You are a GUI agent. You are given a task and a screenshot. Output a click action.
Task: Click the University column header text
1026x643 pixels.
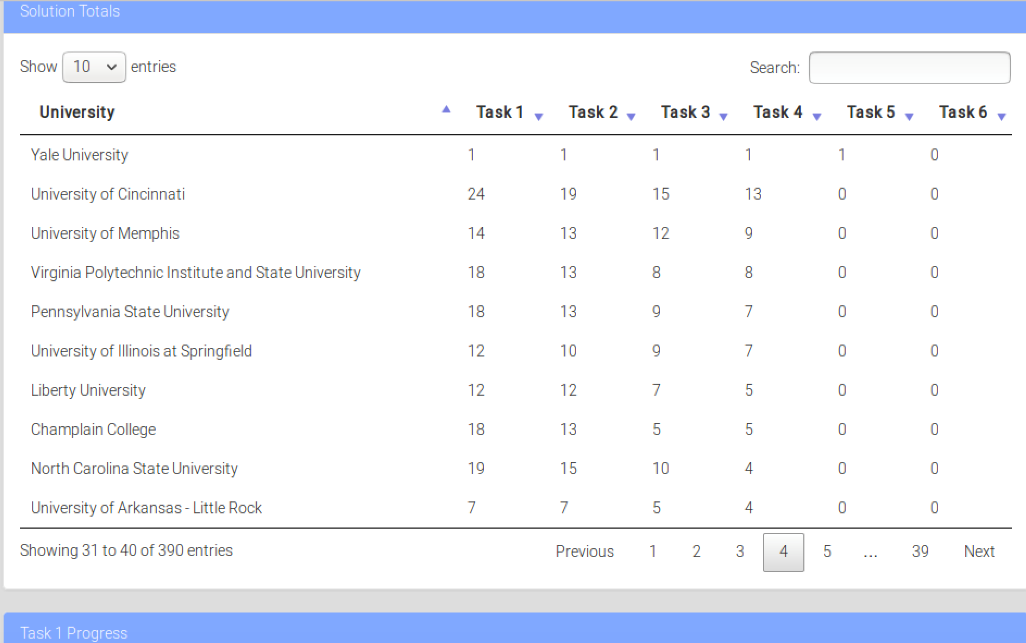pyautogui.click(x=77, y=112)
